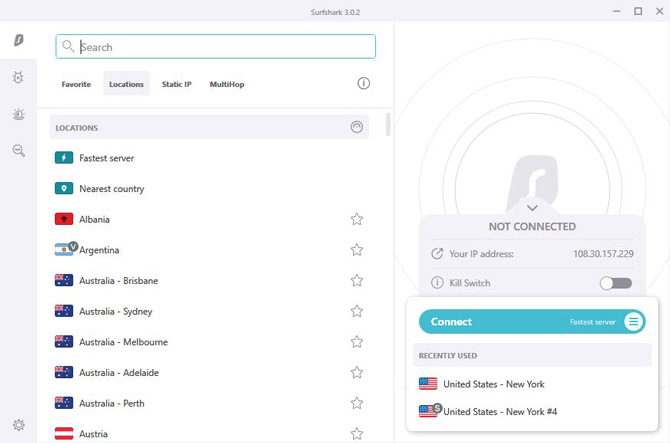The height and width of the screenshot is (443, 670).
Task: Click the Nearest country pin icon
Action: point(64,188)
